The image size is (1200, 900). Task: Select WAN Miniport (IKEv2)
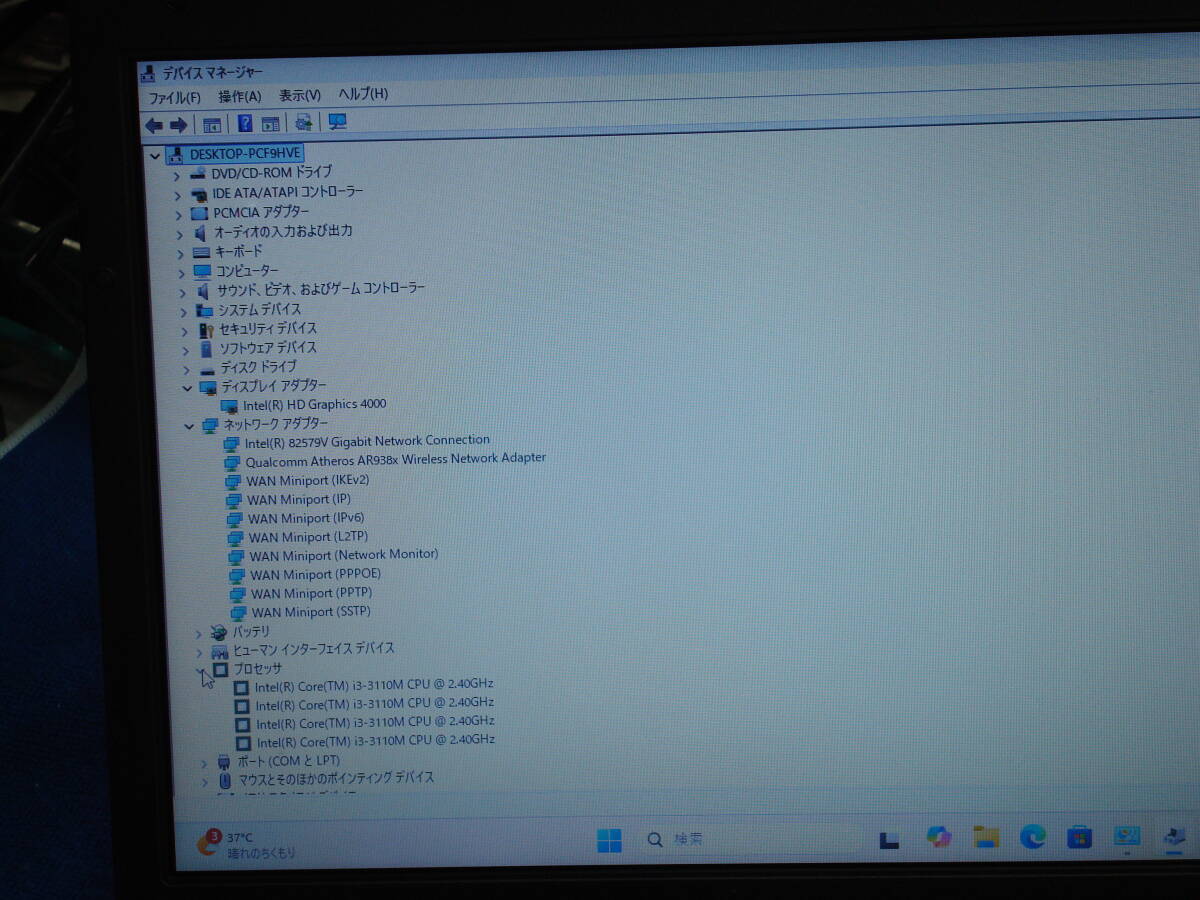(308, 480)
